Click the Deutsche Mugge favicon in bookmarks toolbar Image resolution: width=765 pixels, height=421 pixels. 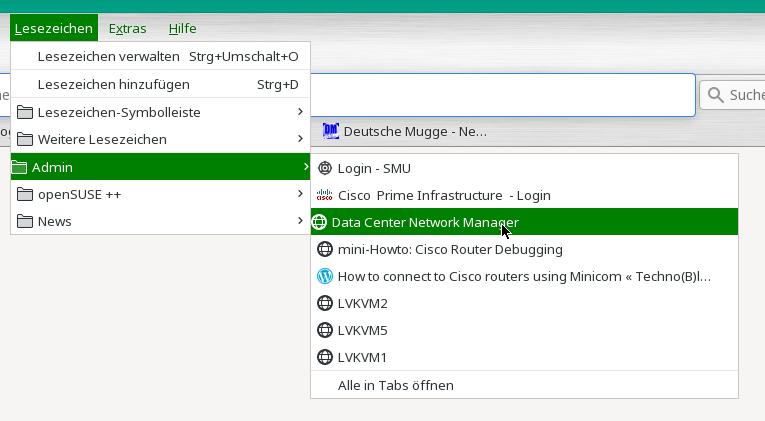click(331, 131)
